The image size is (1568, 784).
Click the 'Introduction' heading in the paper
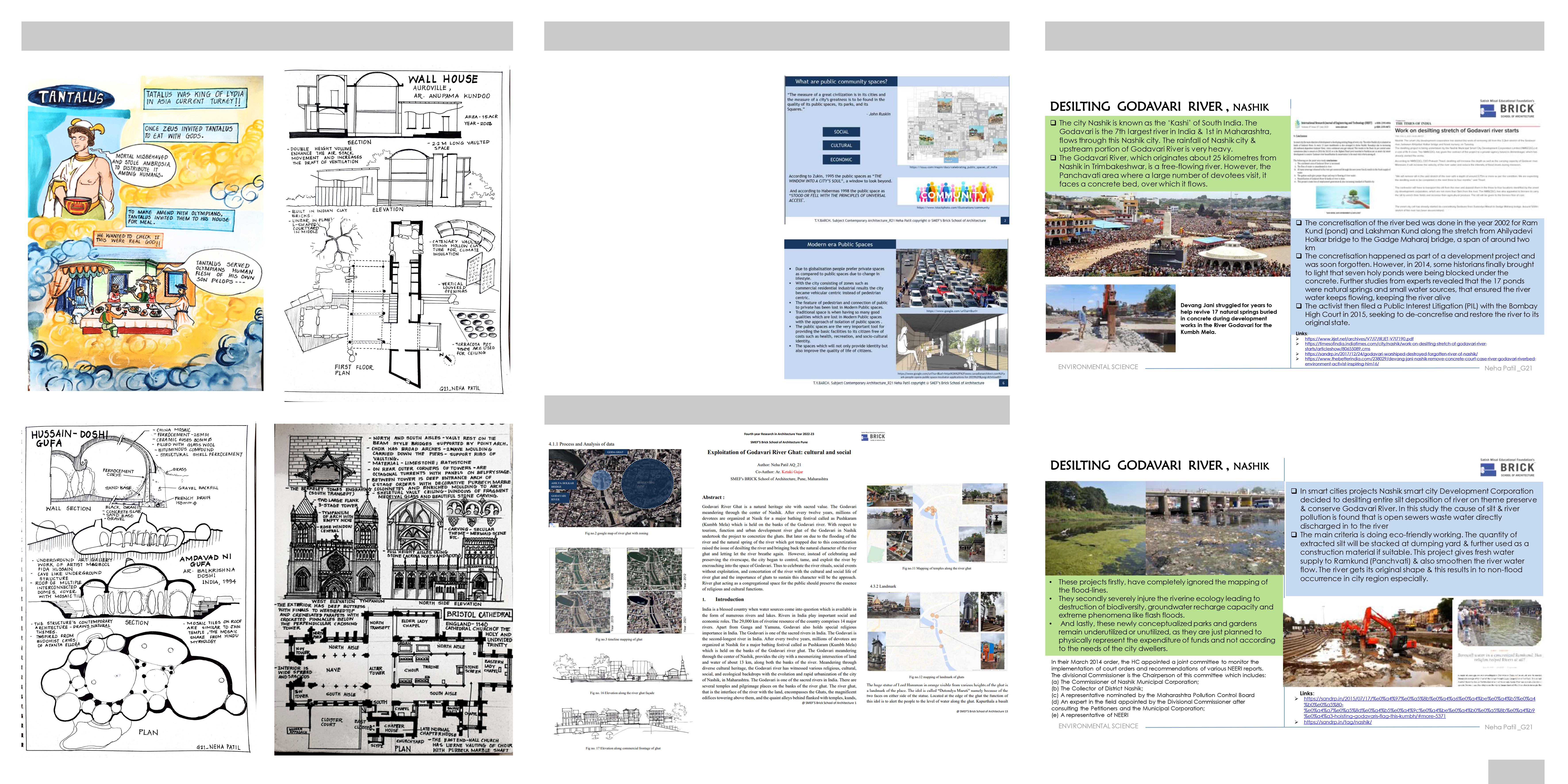[729, 600]
